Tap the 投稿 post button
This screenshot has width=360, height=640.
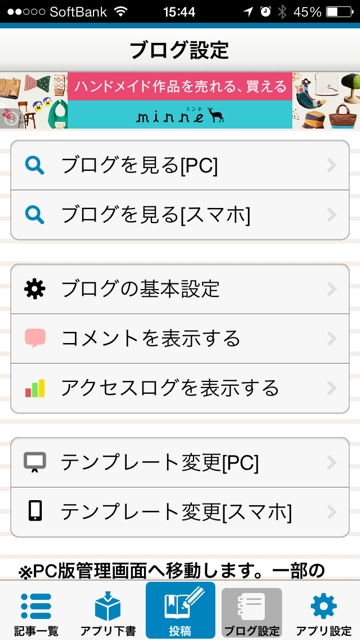point(180,610)
